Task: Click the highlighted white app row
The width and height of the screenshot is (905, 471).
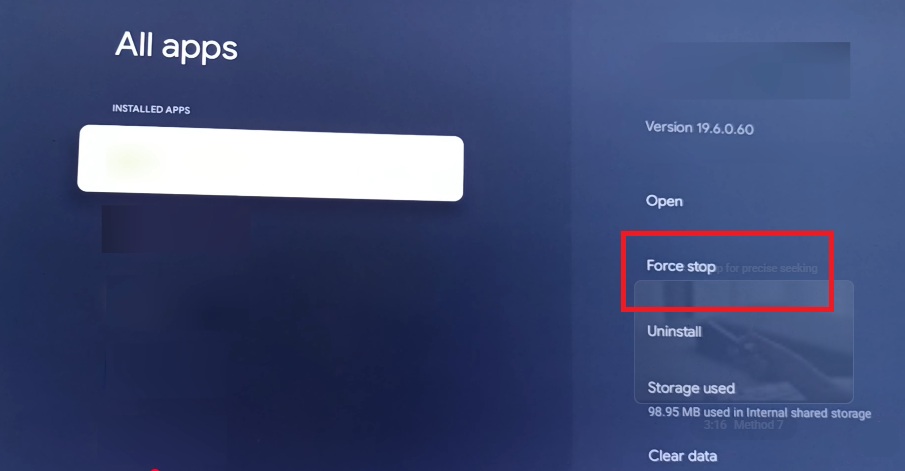Action: (x=270, y=163)
